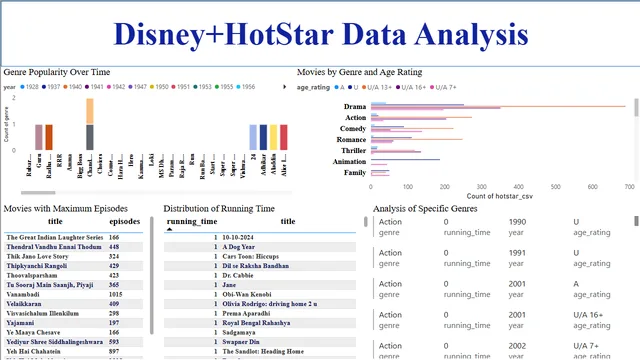Click the Thriller genre axis label
Viewport: 640px width, 360px height.
point(353,151)
